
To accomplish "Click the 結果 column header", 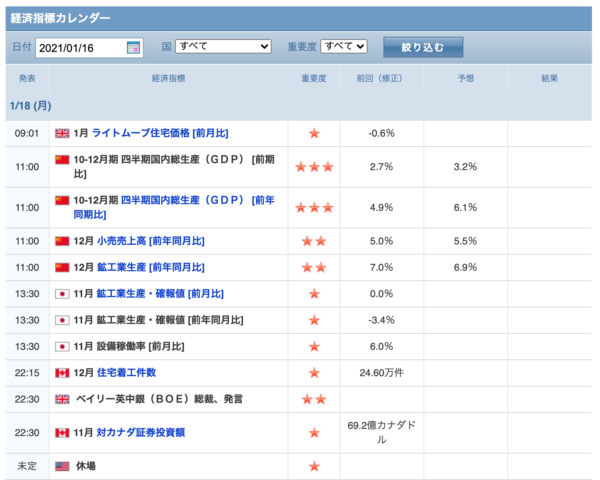I will point(549,78).
